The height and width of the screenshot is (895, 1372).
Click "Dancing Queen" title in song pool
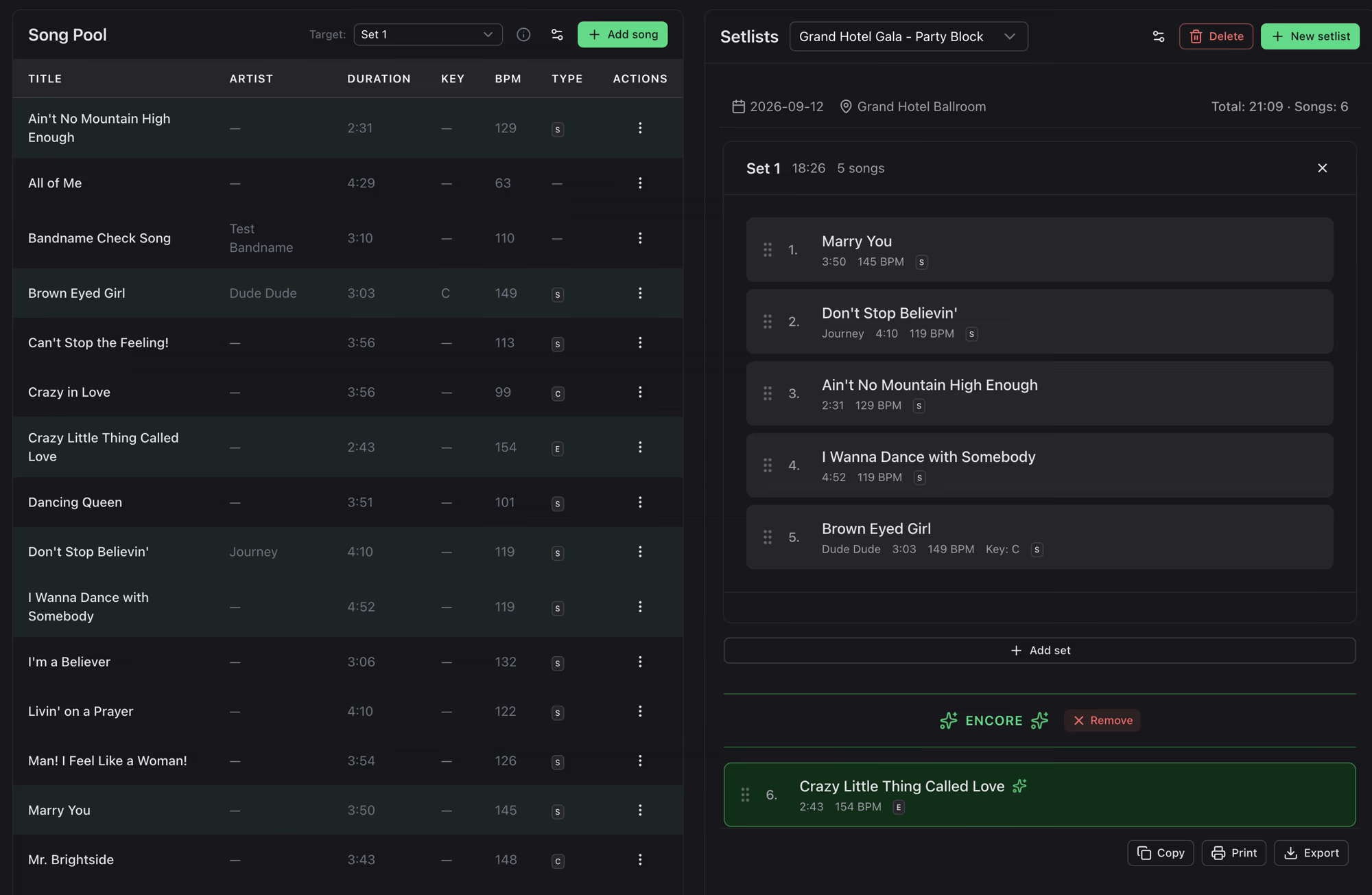pyautogui.click(x=75, y=502)
